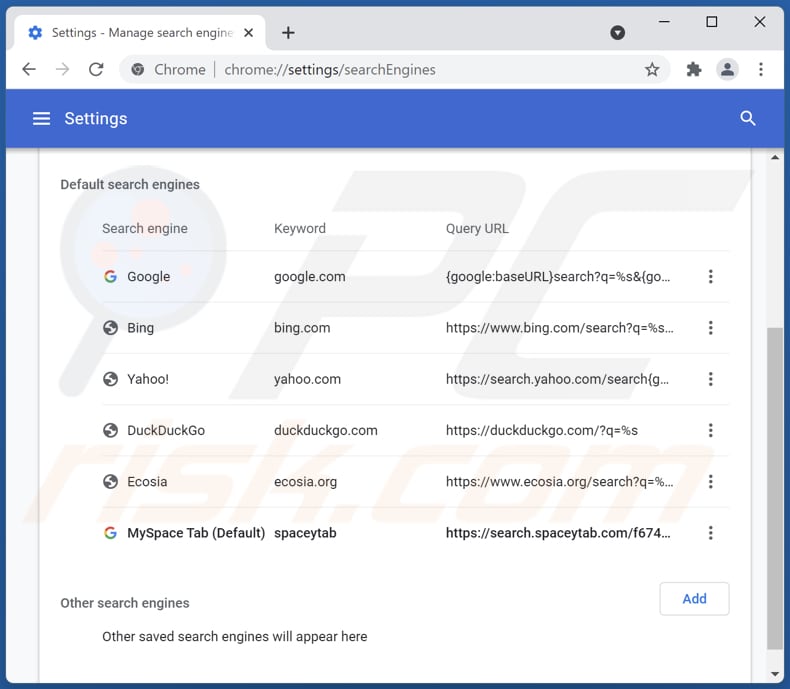Viewport: 790px width, 689px height.
Task: Select the Yahoo! search engine name
Action: point(148,379)
